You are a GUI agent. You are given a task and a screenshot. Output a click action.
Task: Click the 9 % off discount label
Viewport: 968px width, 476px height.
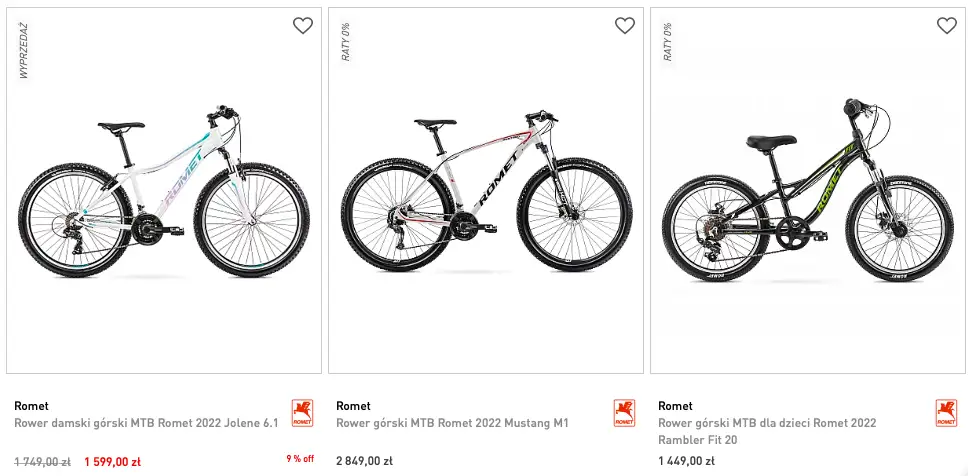point(300,459)
